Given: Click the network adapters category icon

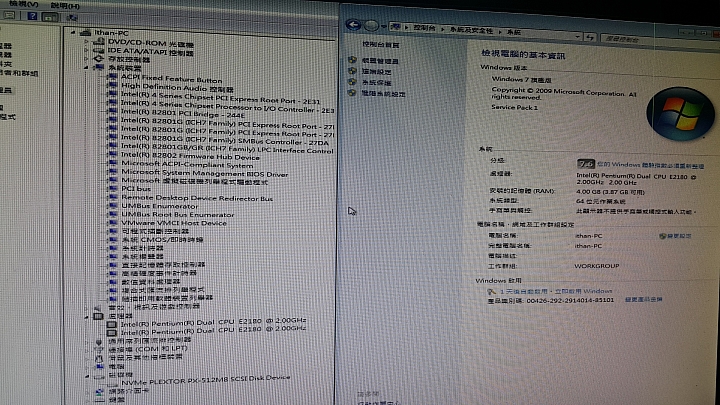Looking at the screenshot, I should tap(99, 392).
